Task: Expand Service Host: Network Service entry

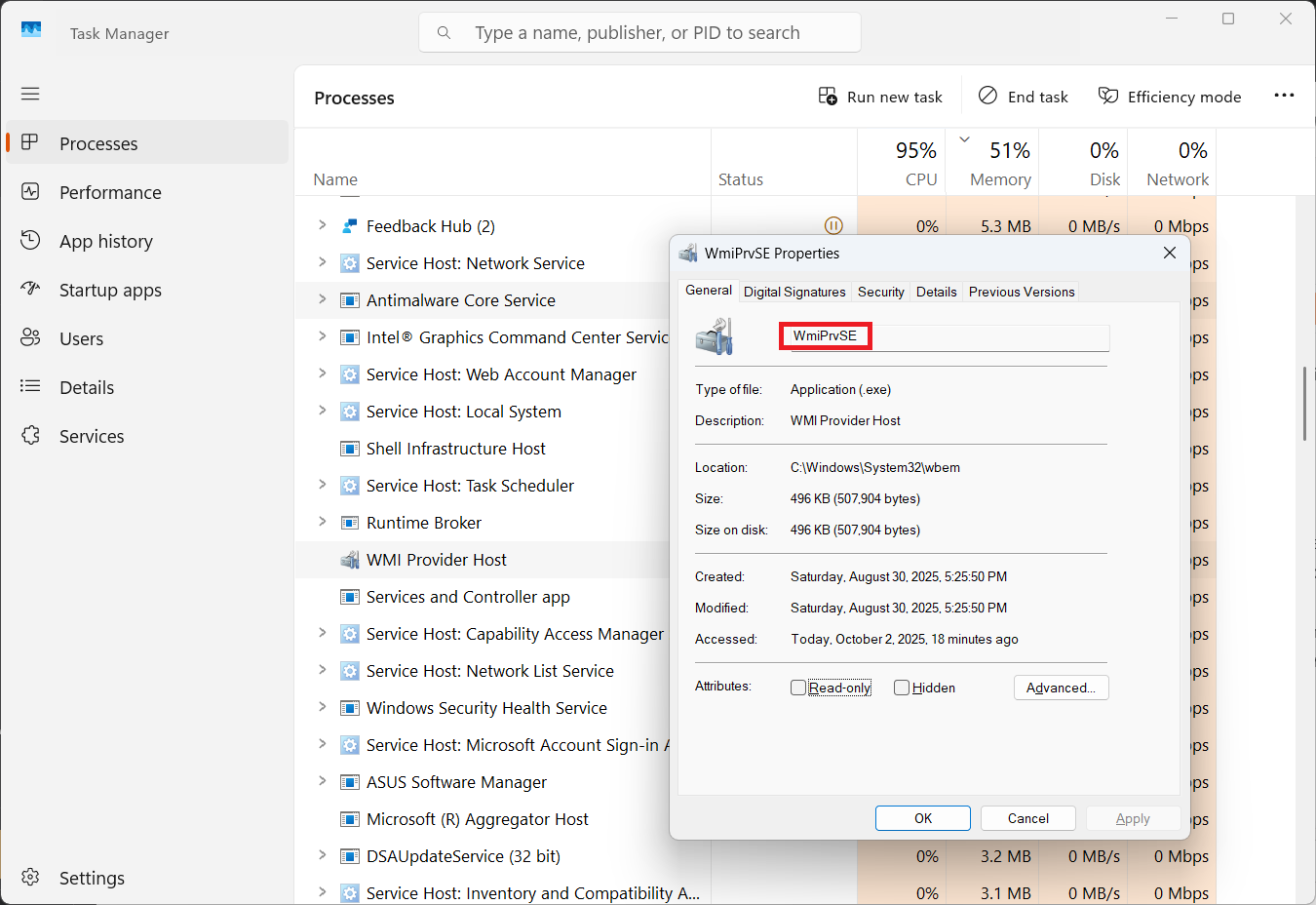Action: click(x=322, y=262)
